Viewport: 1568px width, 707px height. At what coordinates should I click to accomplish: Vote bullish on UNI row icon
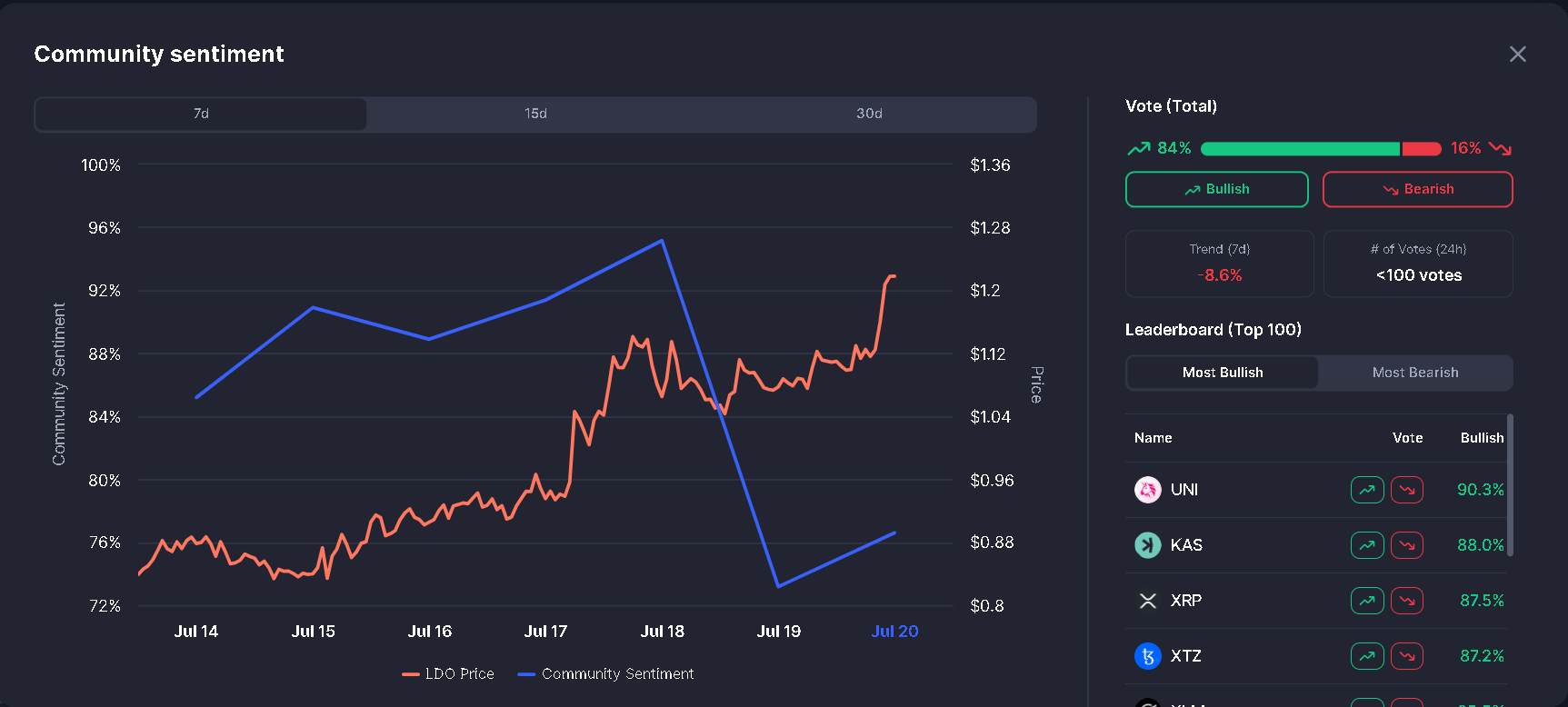point(1367,490)
